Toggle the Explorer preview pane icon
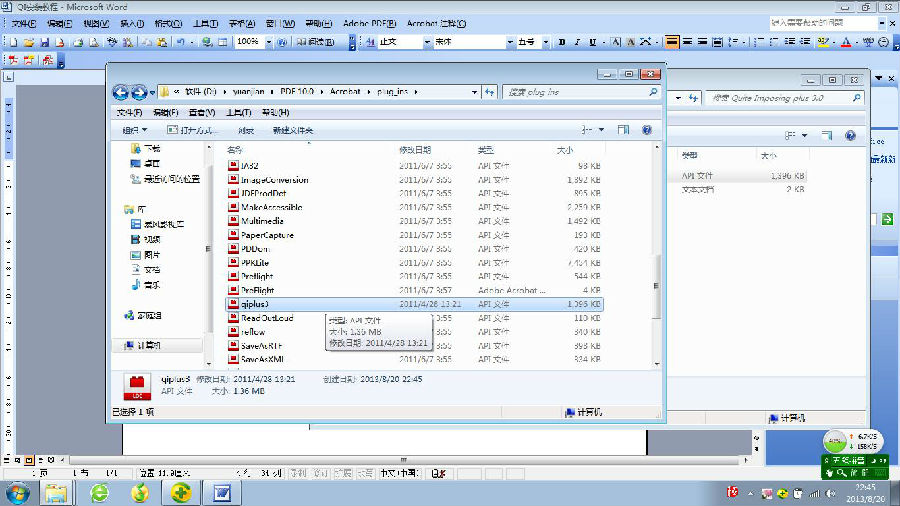 [623, 130]
